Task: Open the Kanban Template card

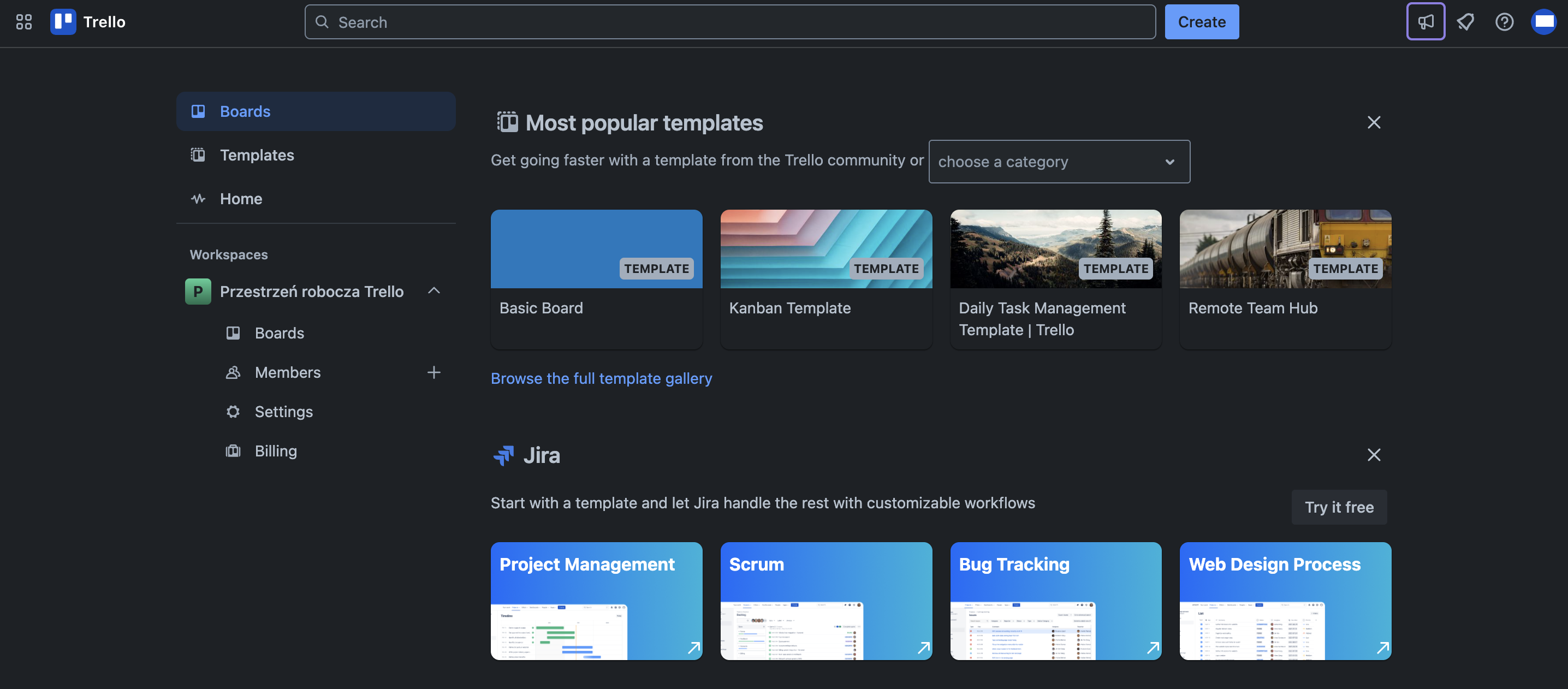Action: point(826,280)
